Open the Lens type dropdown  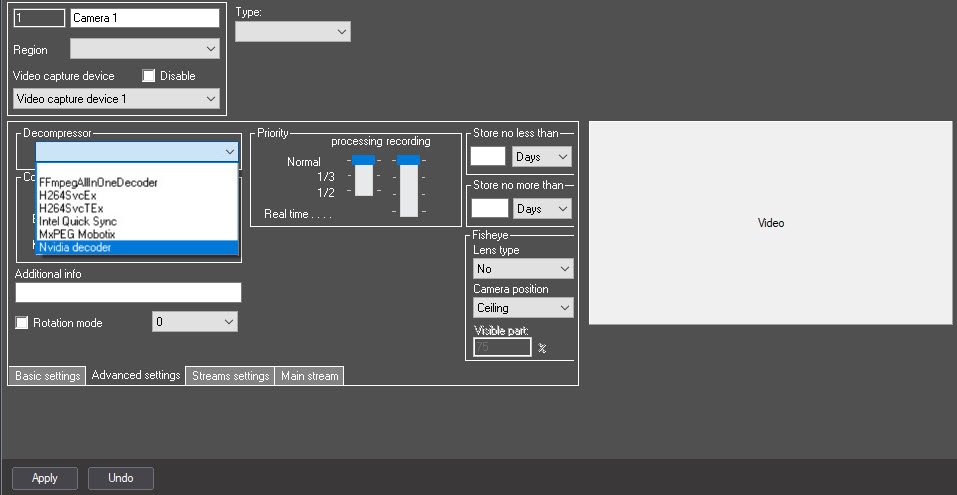(x=523, y=269)
